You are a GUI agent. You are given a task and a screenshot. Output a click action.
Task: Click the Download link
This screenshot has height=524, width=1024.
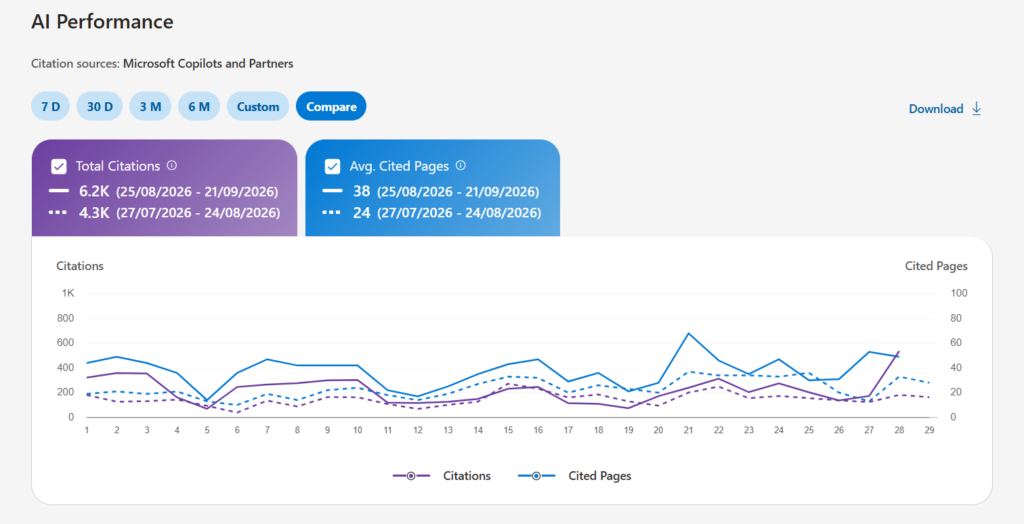click(x=945, y=108)
